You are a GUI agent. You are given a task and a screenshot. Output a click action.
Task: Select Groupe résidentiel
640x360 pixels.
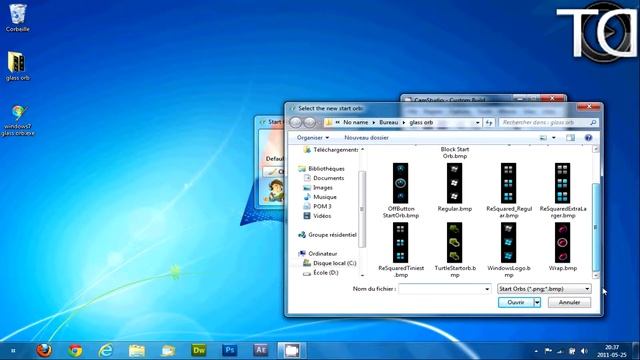327,235
